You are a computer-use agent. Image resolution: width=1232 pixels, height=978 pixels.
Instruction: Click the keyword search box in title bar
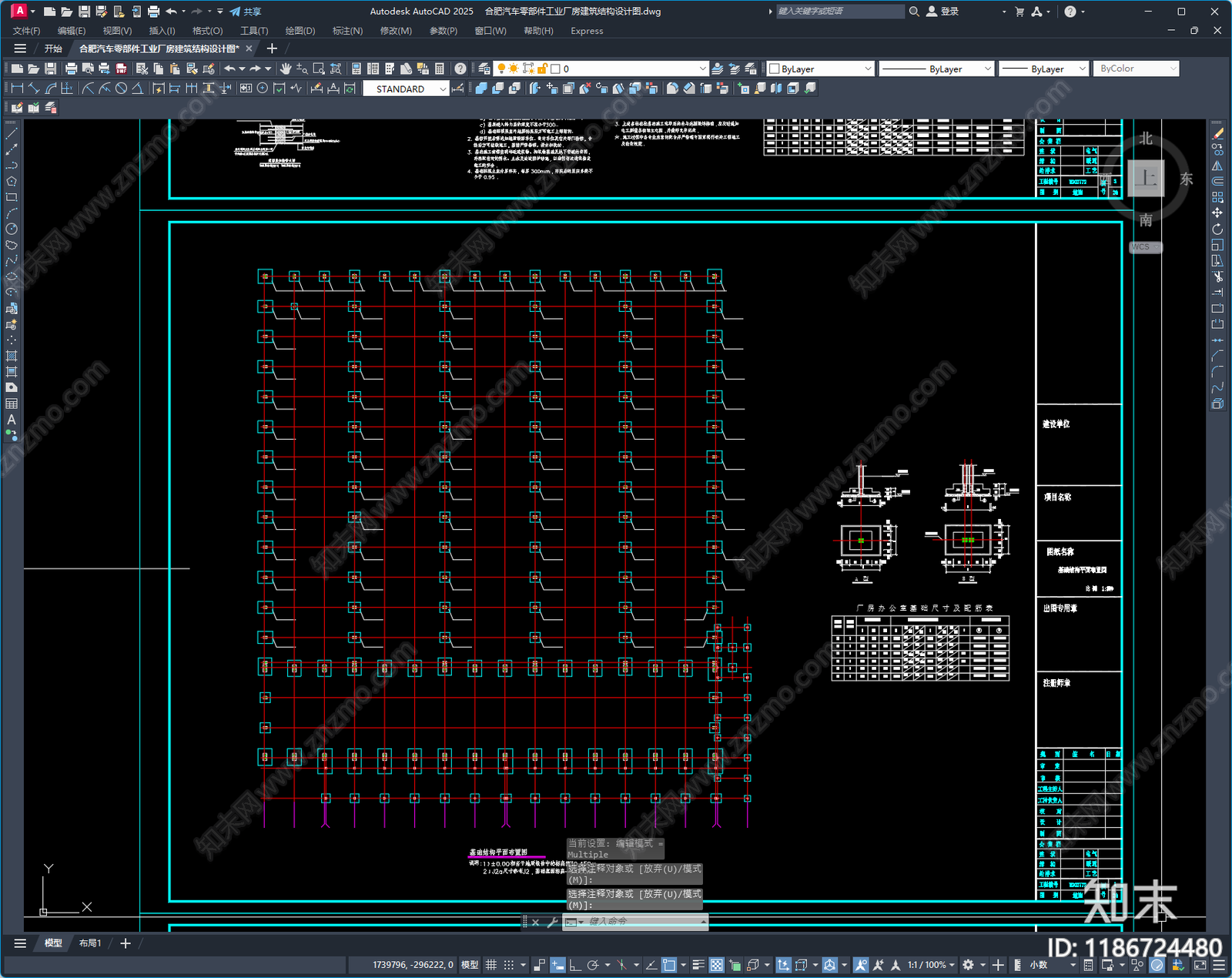839,12
